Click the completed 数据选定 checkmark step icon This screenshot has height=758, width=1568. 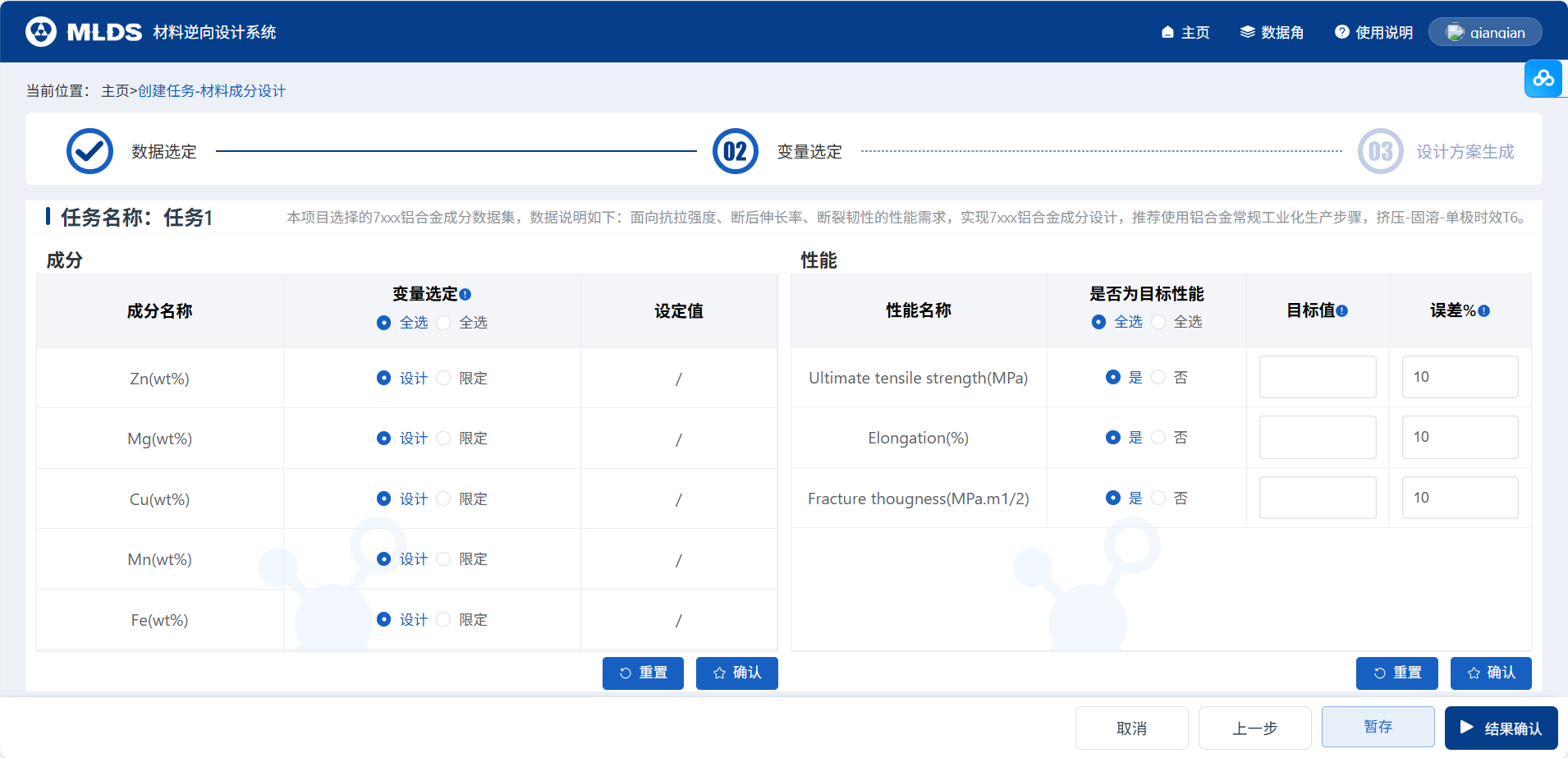click(x=89, y=151)
